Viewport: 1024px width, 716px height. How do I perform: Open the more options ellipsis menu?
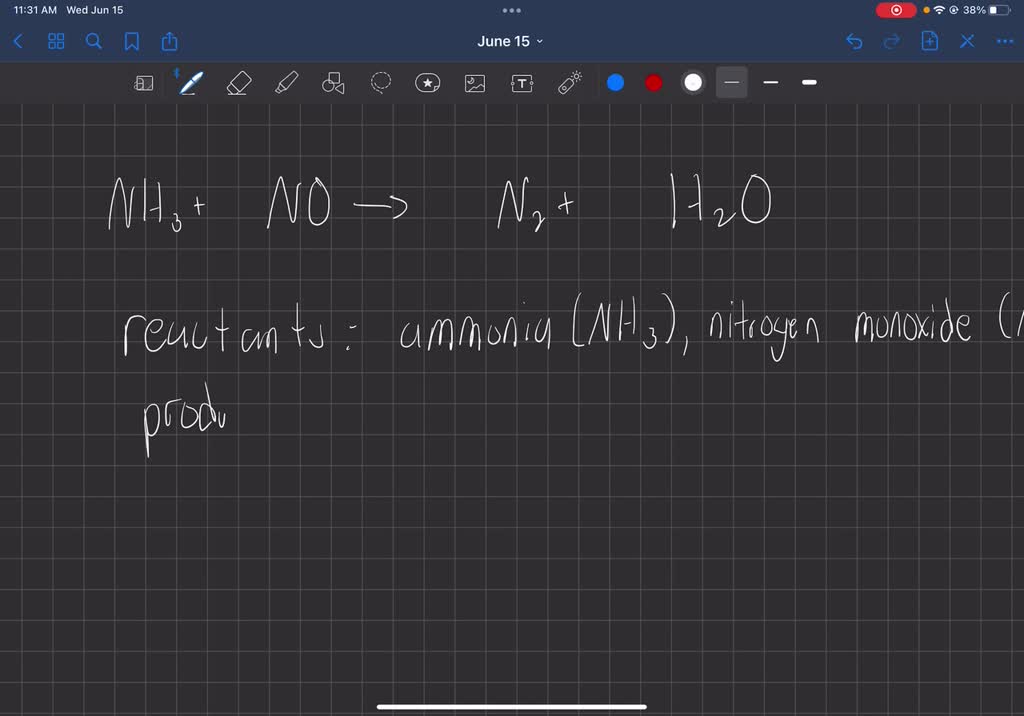(x=1005, y=41)
